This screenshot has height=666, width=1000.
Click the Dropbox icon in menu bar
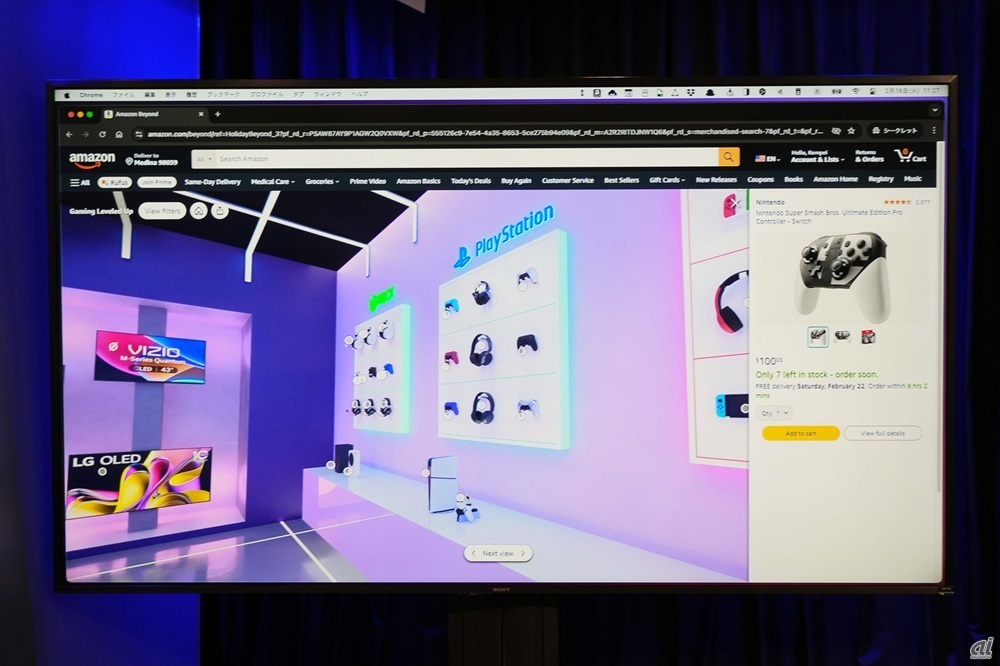click(691, 92)
